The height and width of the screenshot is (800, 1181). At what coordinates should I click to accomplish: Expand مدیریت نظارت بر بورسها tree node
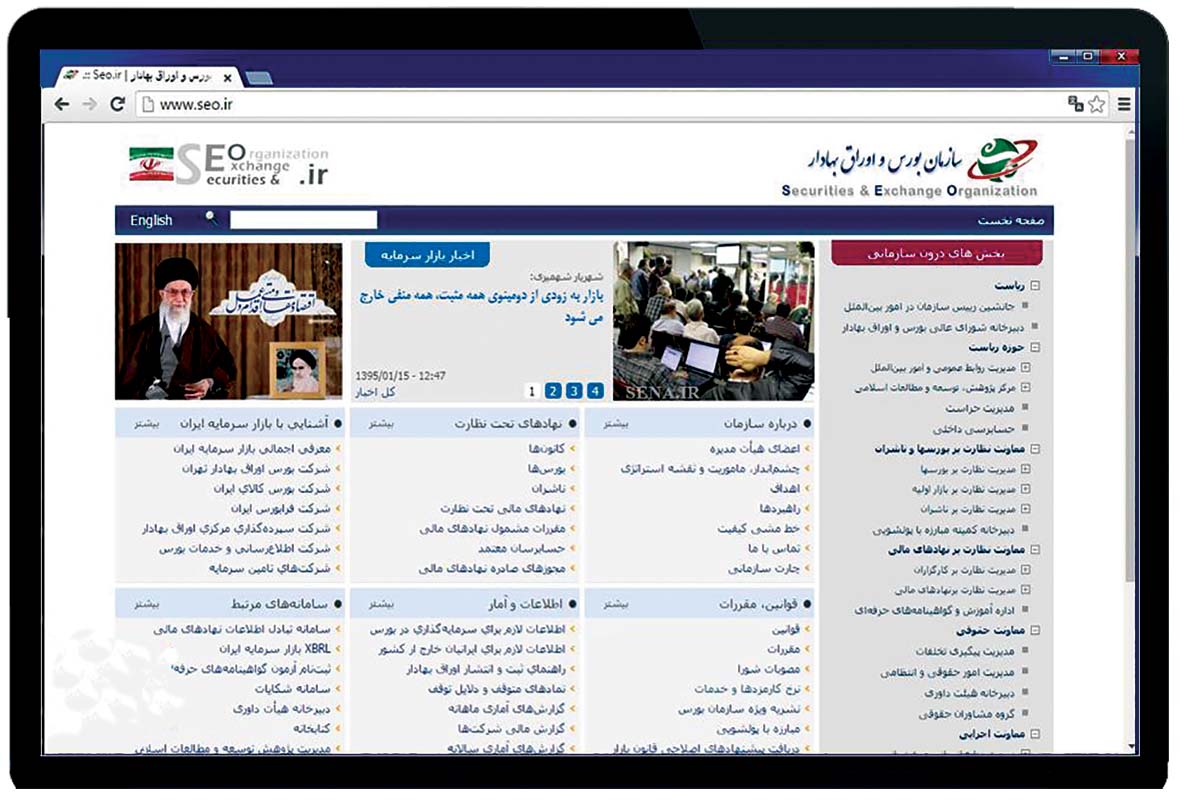[x=1025, y=469]
